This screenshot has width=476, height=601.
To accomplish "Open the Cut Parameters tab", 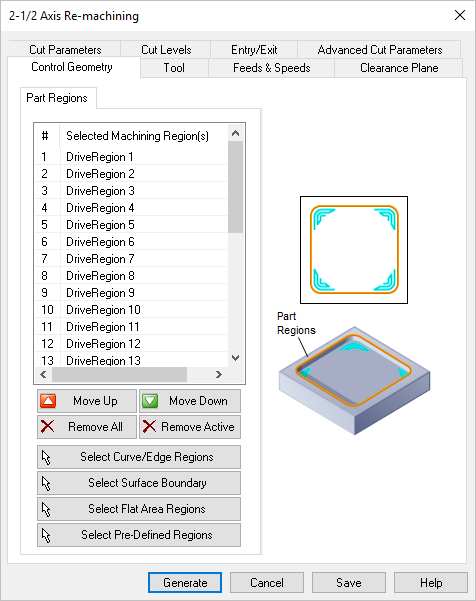I will tap(65, 49).
